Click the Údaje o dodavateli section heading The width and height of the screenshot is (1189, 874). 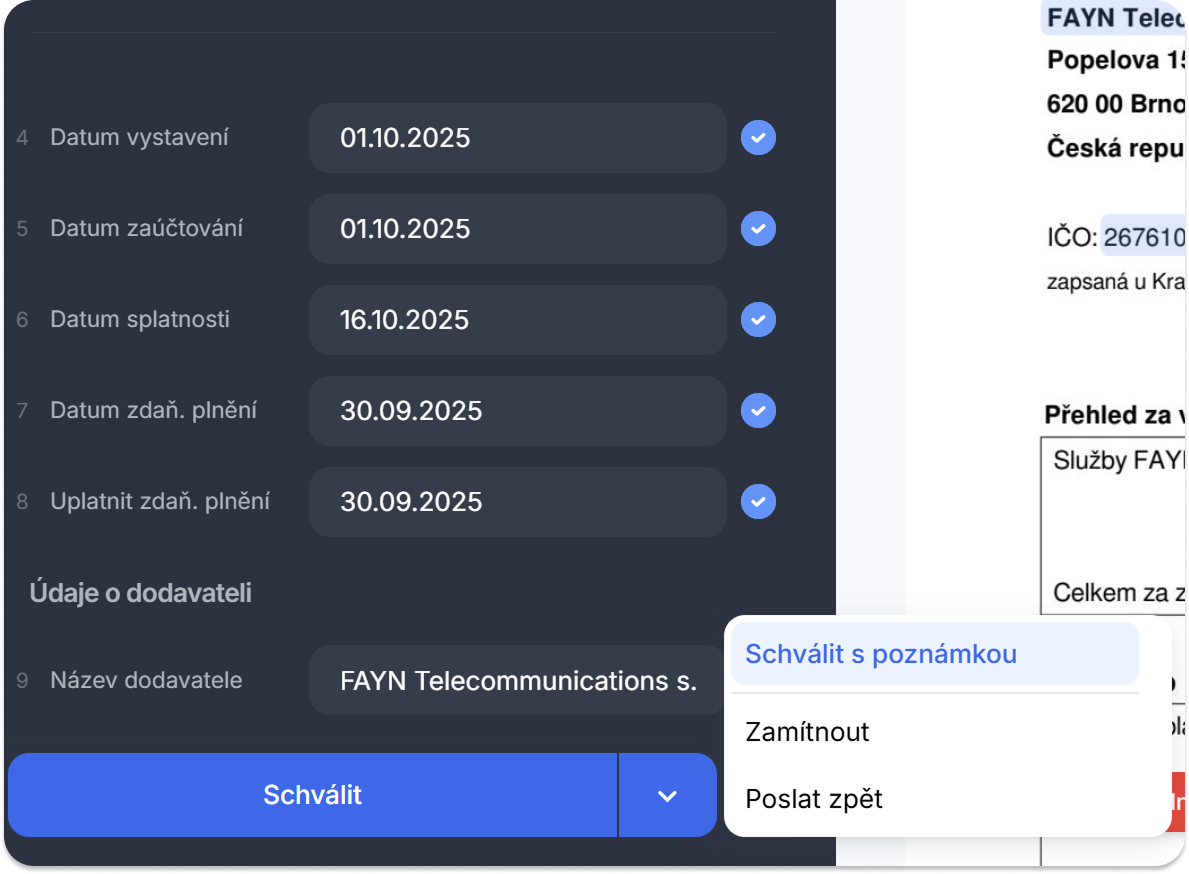click(140, 593)
